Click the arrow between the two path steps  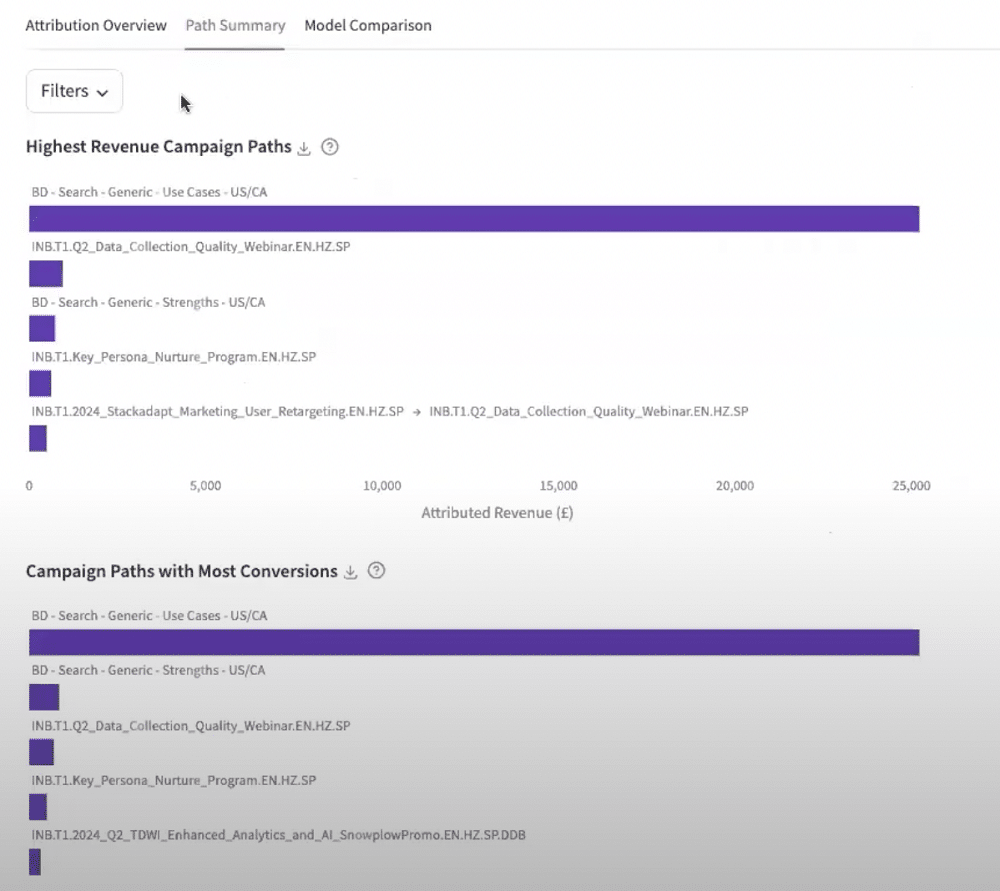(x=416, y=412)
